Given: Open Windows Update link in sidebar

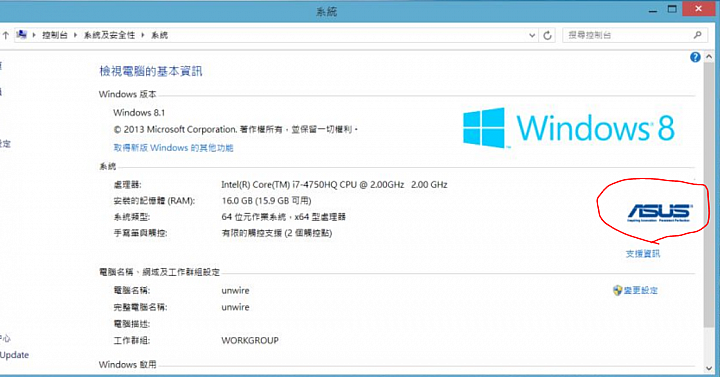Looking at the screenshot, I should point(14,355).
